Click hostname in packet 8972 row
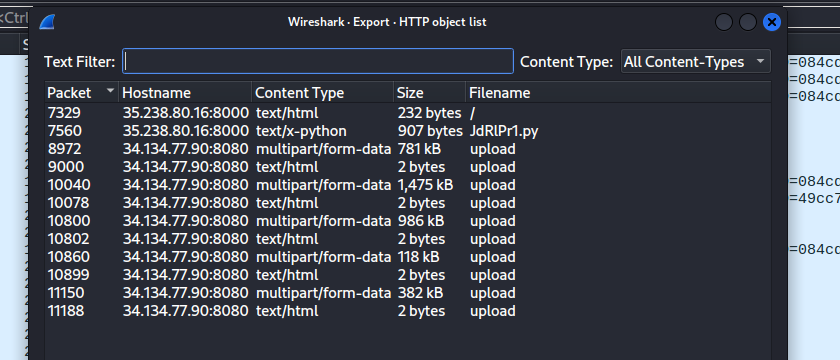840x360 pixels. tap(185, 149)
